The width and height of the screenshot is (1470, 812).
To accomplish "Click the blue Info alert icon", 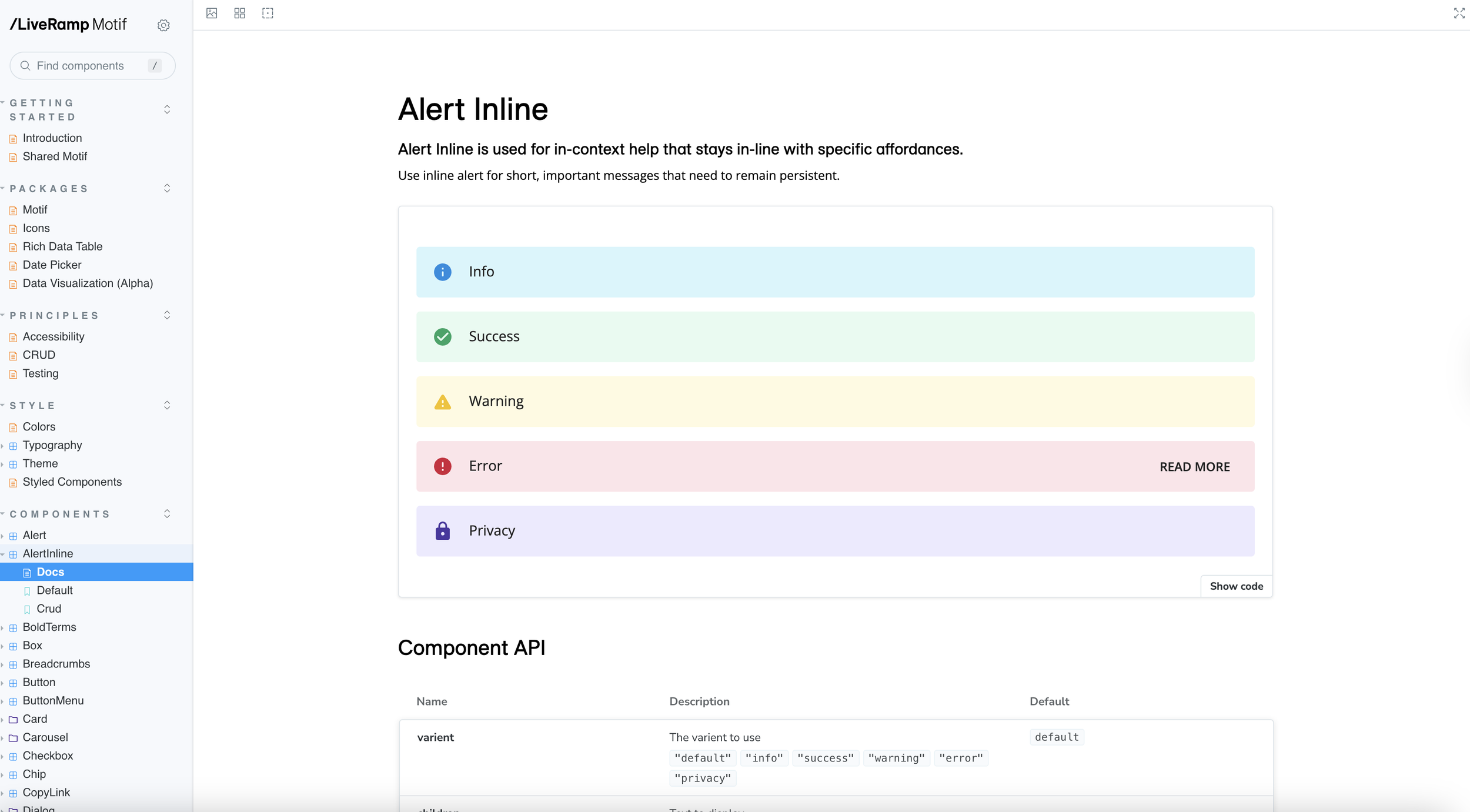I will [442, 272].
